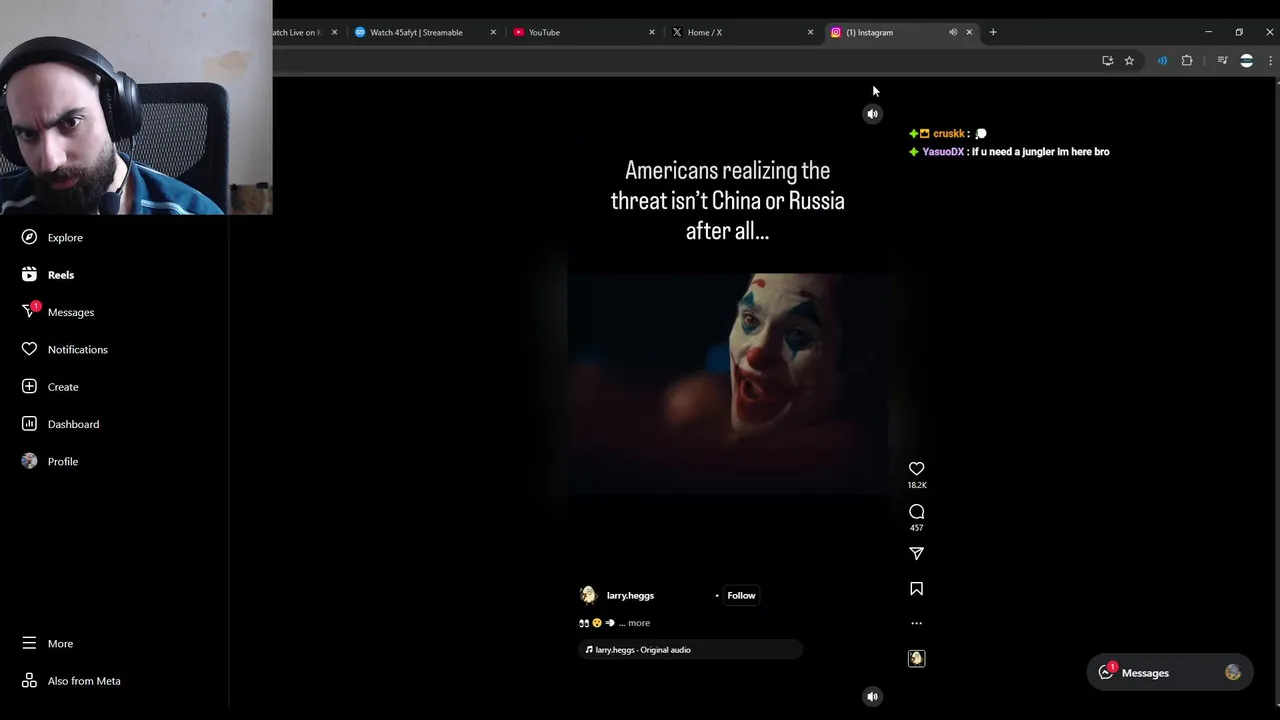This screenshot has width=1280, height=720.
Task: Open larry.heggs username link
Action: coord(630,595)
